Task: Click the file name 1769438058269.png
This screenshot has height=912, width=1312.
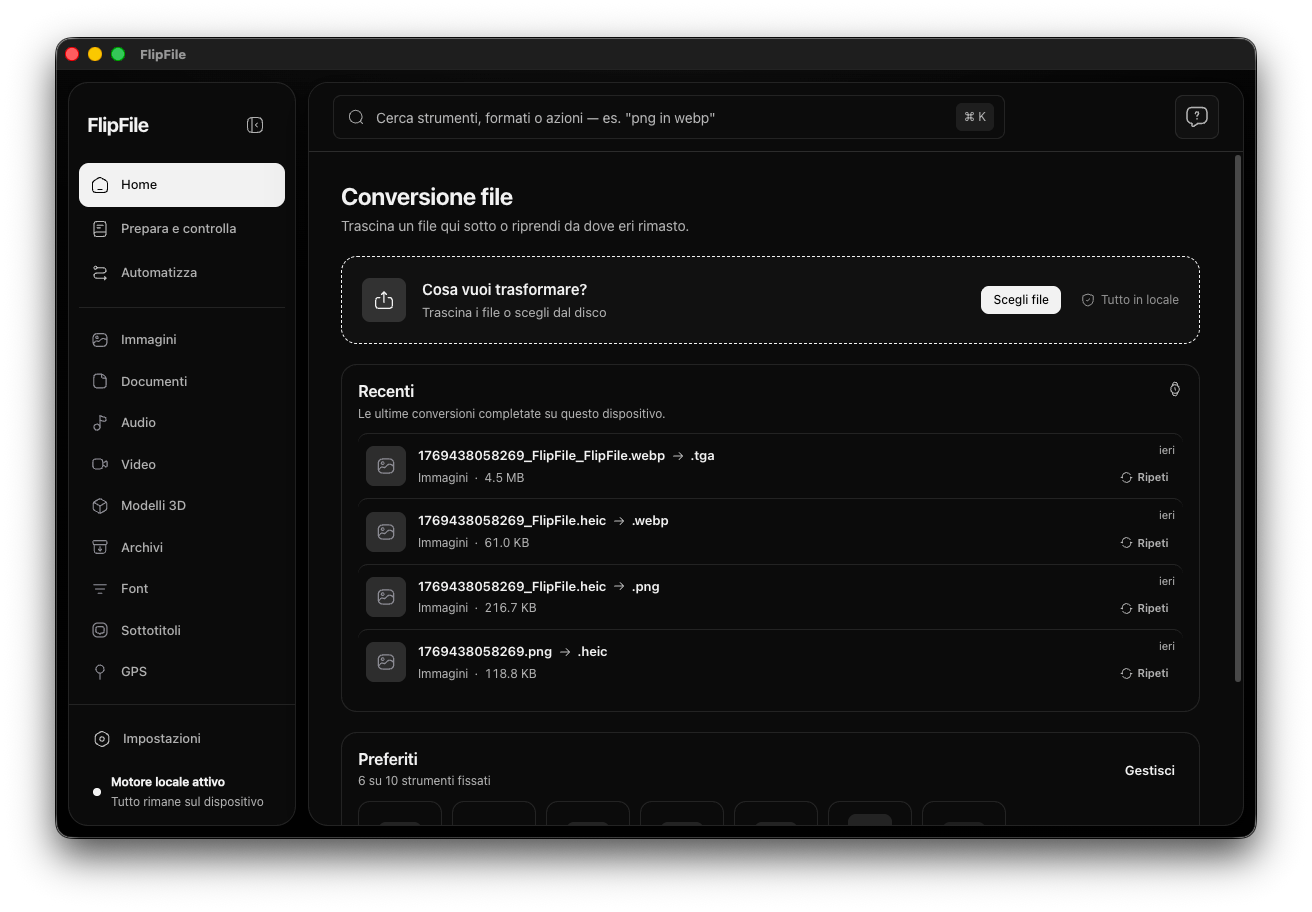Action: point(485,652)
